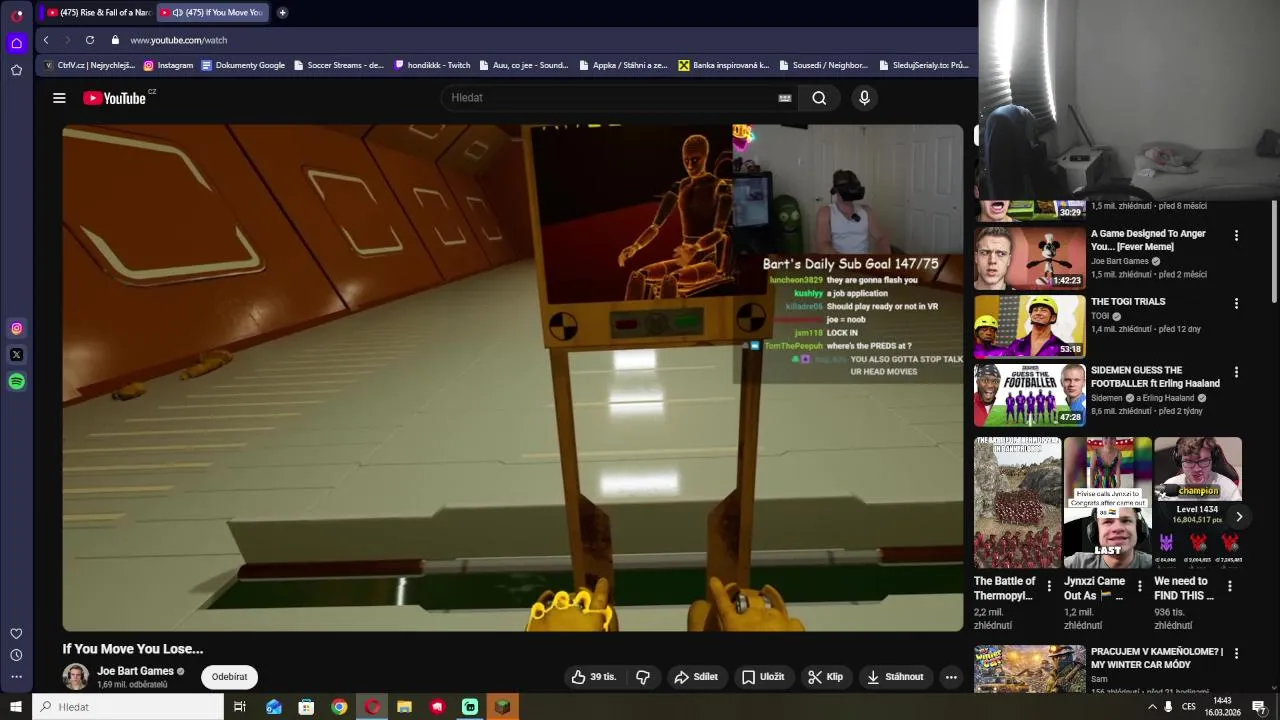Open CtrlV.cz bookmark
1280x720 pixels.
coord(89,65)
